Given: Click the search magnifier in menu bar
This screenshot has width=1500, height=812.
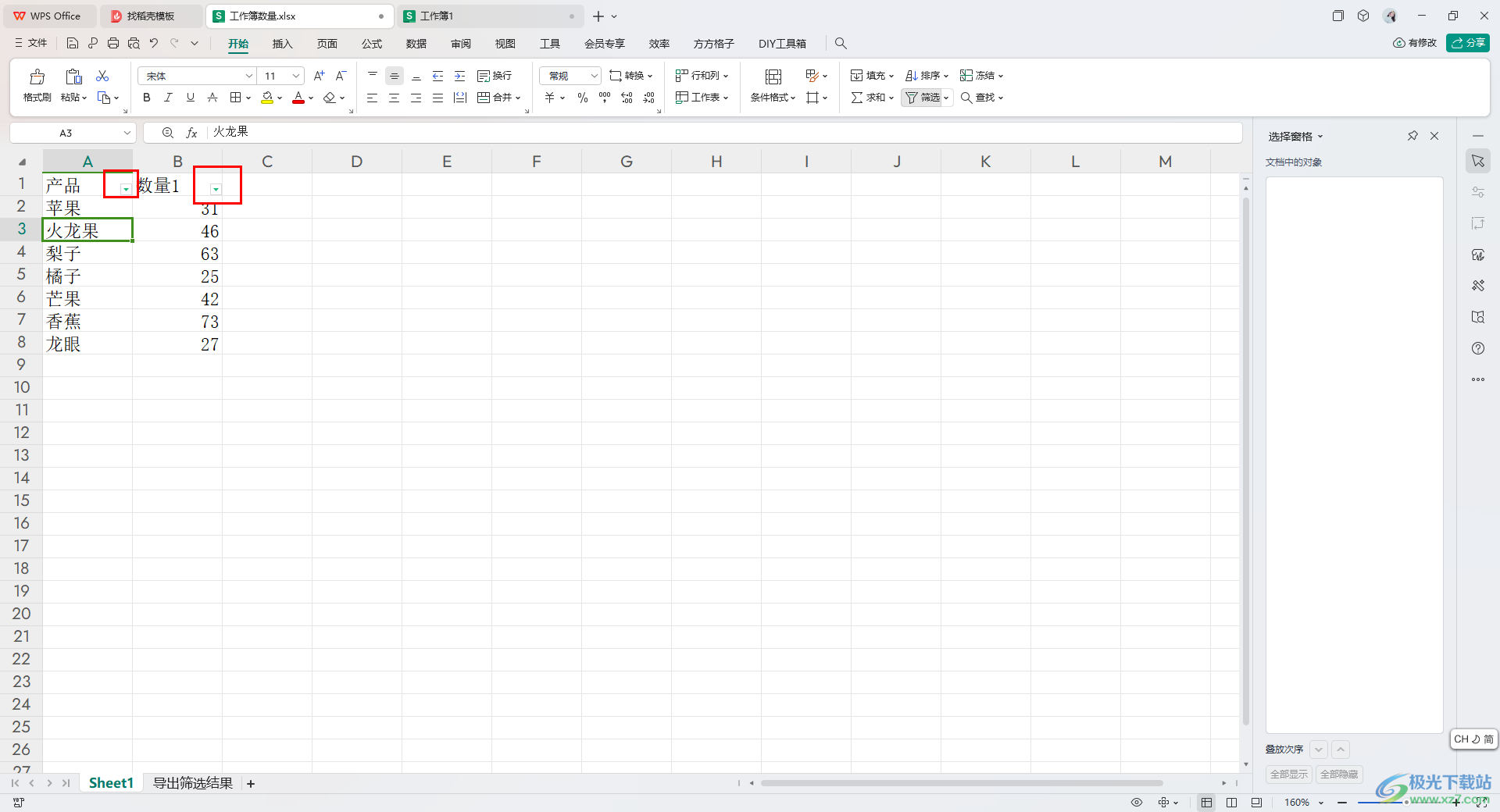Looking at the screenshot, I should coord(841,44).
